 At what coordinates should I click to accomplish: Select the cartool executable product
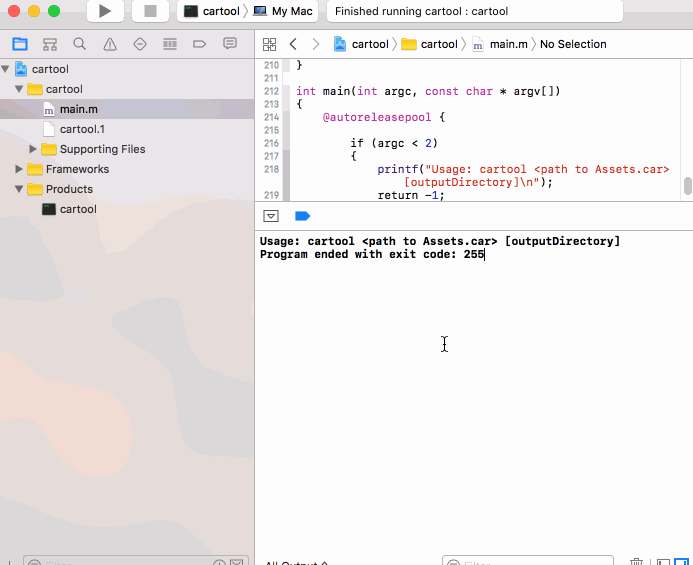(69, 209)
